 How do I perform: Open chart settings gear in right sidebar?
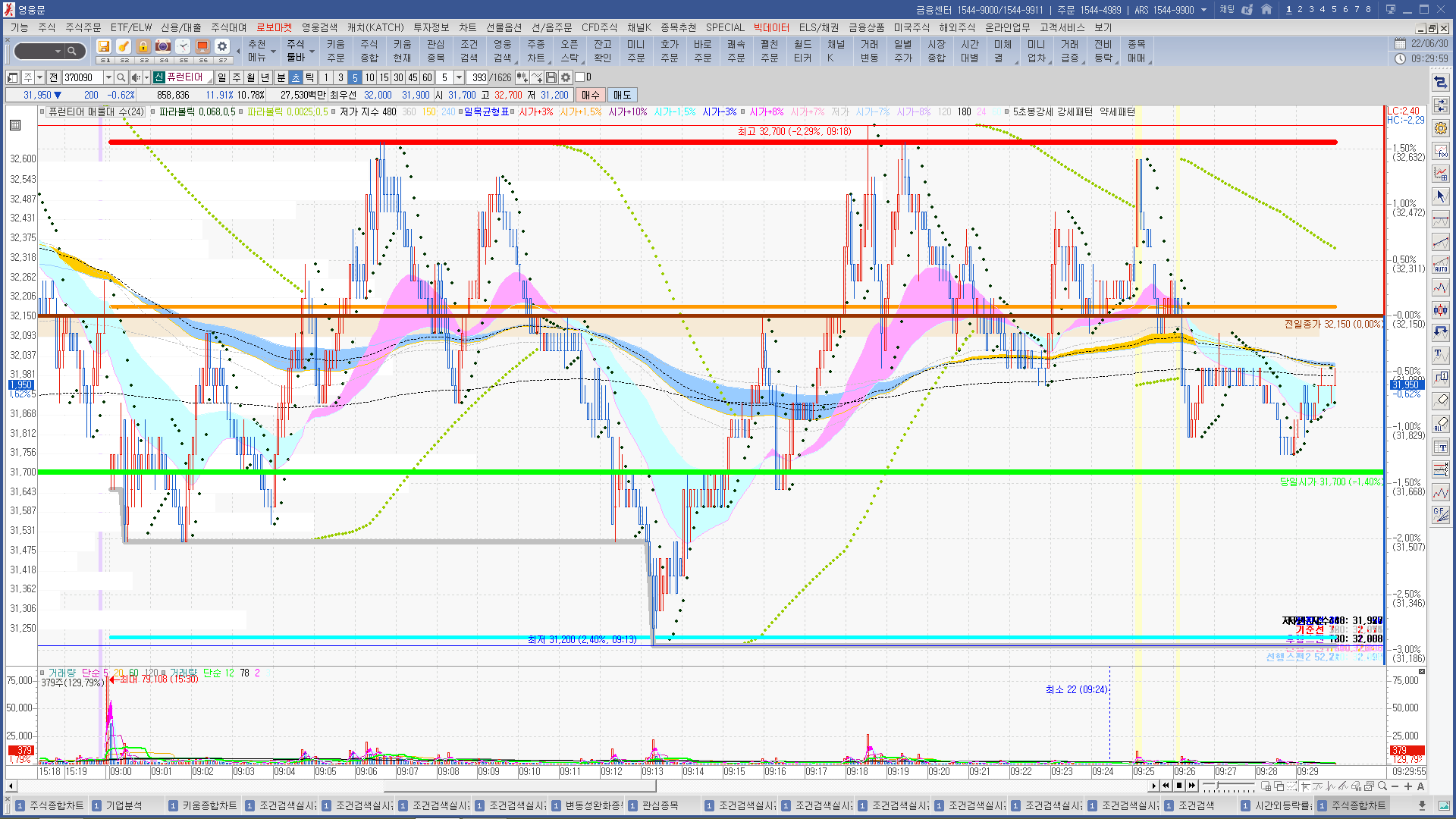[x=1441, y=128]
